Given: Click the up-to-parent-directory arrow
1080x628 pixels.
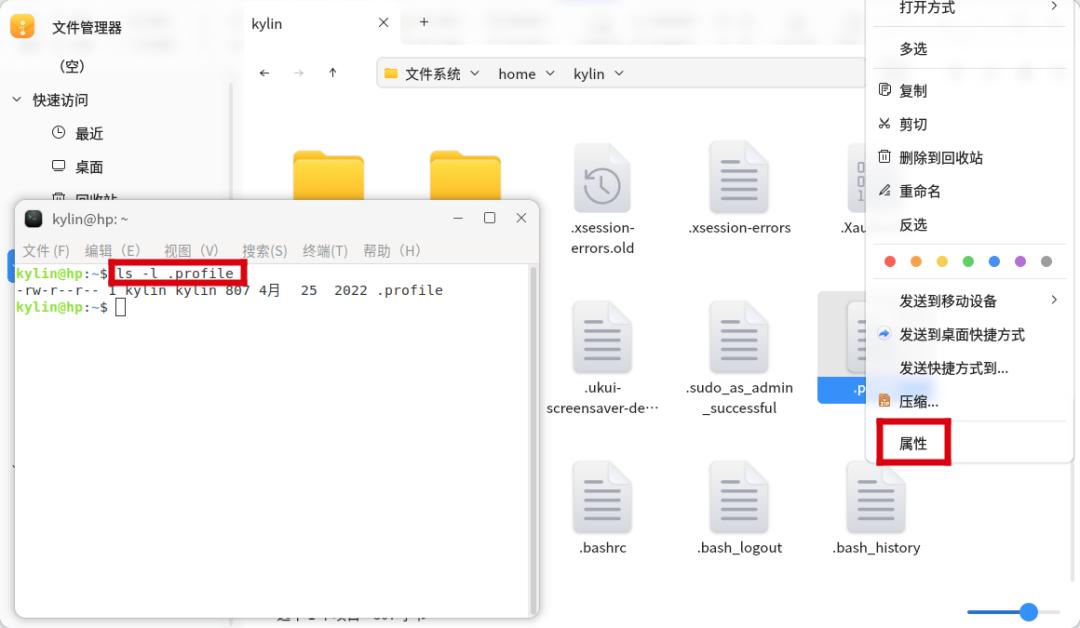Looking at the screenshot, I should pos(333,73).
